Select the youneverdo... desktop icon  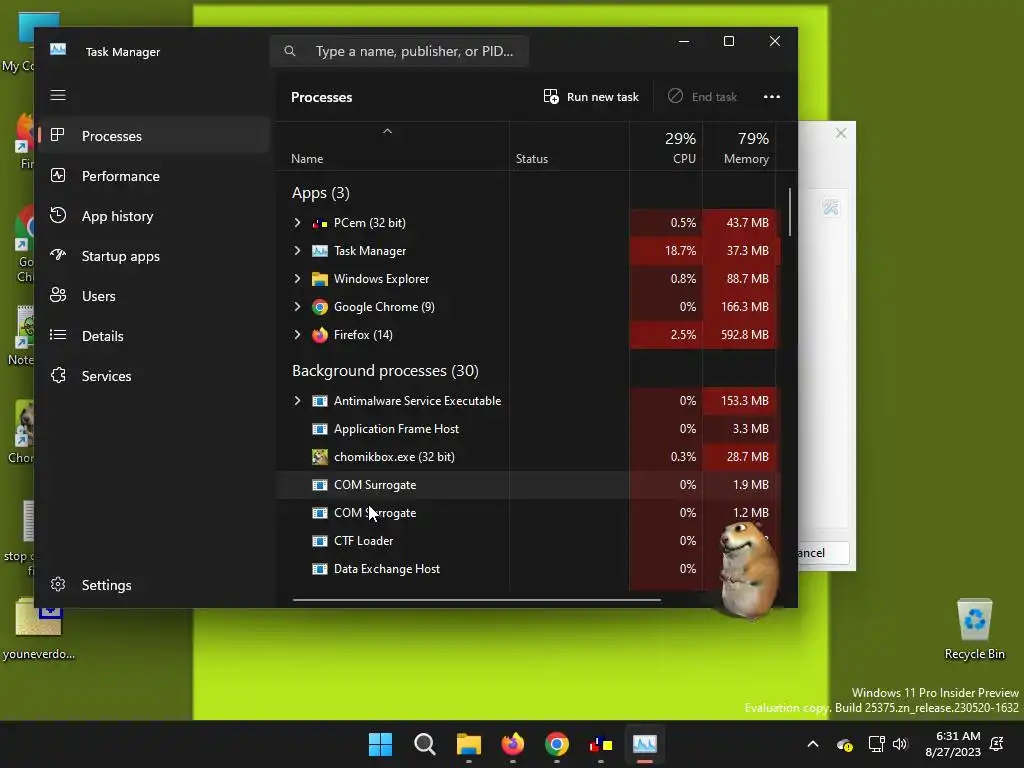pyautogui.click(x=39, y=629)
